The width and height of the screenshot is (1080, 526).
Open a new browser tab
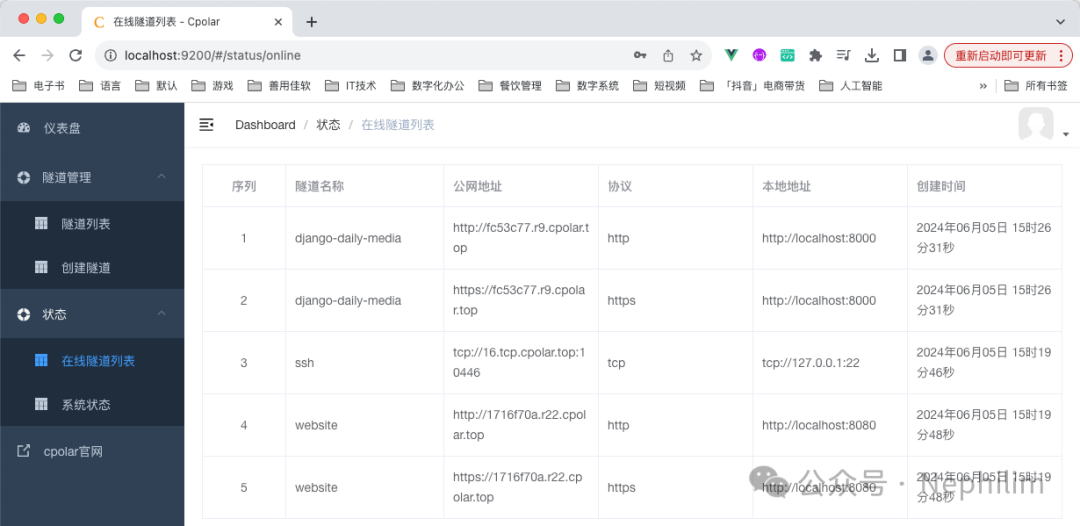pyautogui.click(x=311, y=22)
